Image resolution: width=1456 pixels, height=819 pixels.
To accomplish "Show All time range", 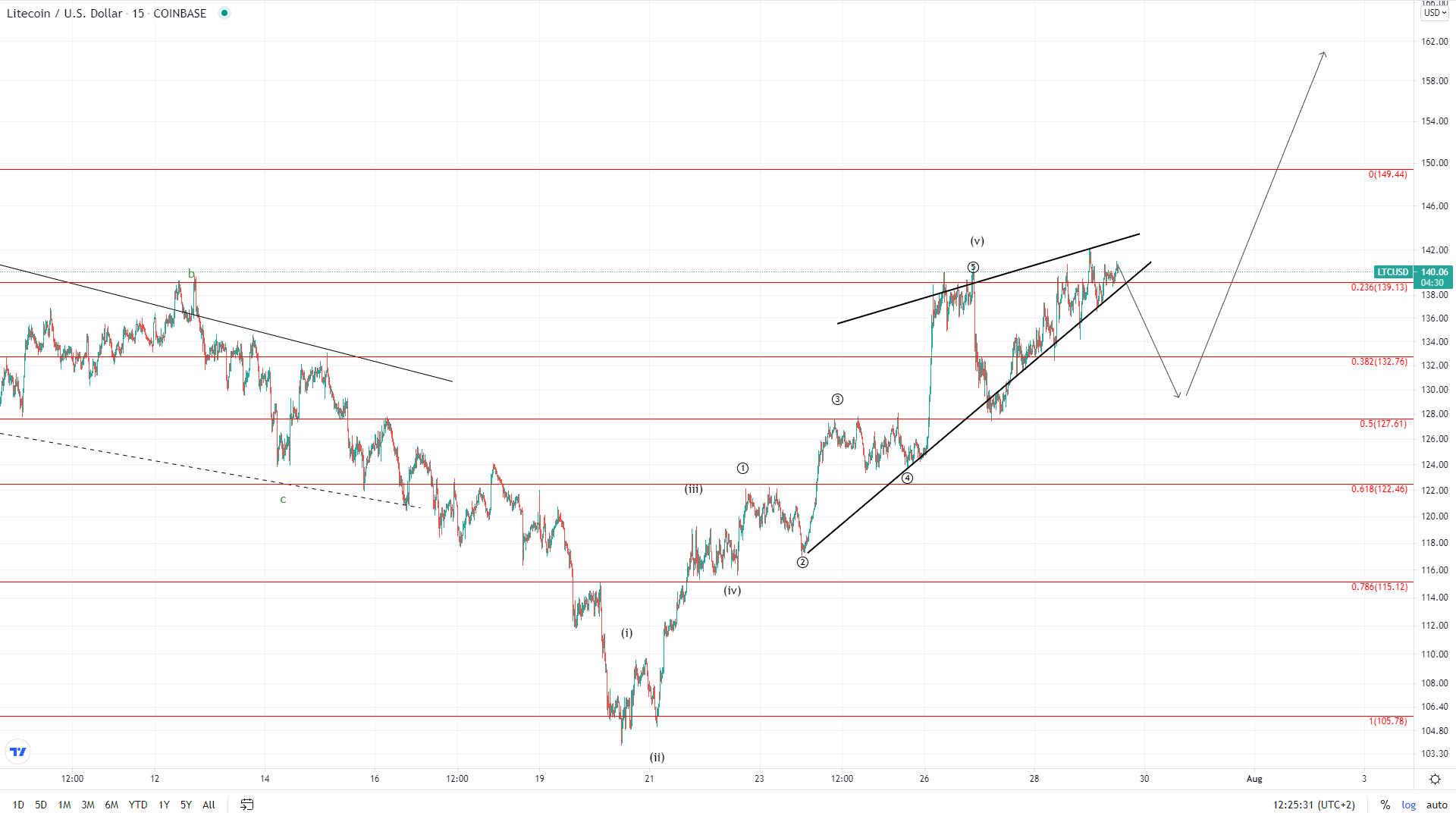I will point(209,805).
